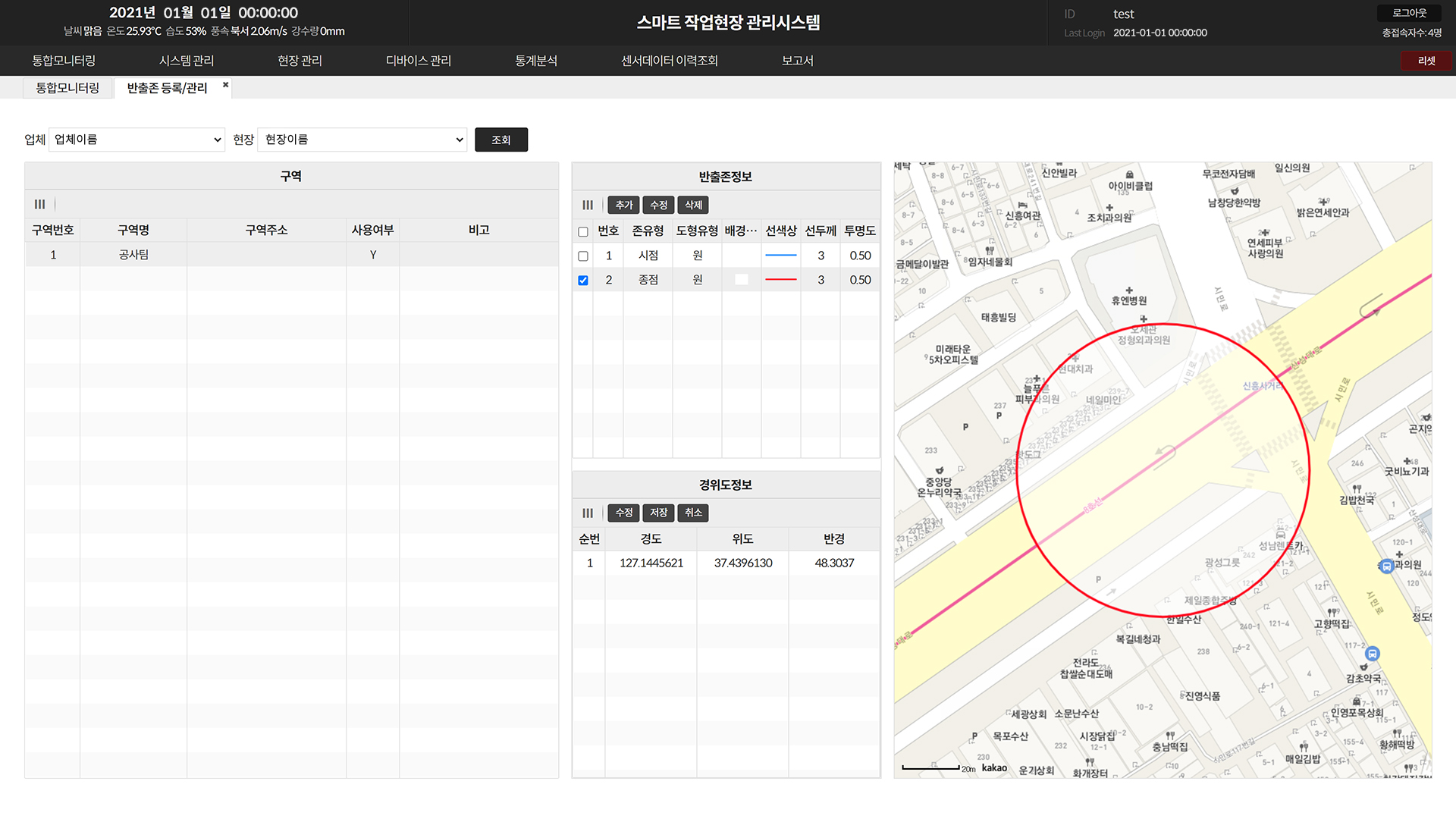
Task: Toggle the select-all checkbox in 반출존정보 header
Action: pyautogui.click(x=583, y=231)
